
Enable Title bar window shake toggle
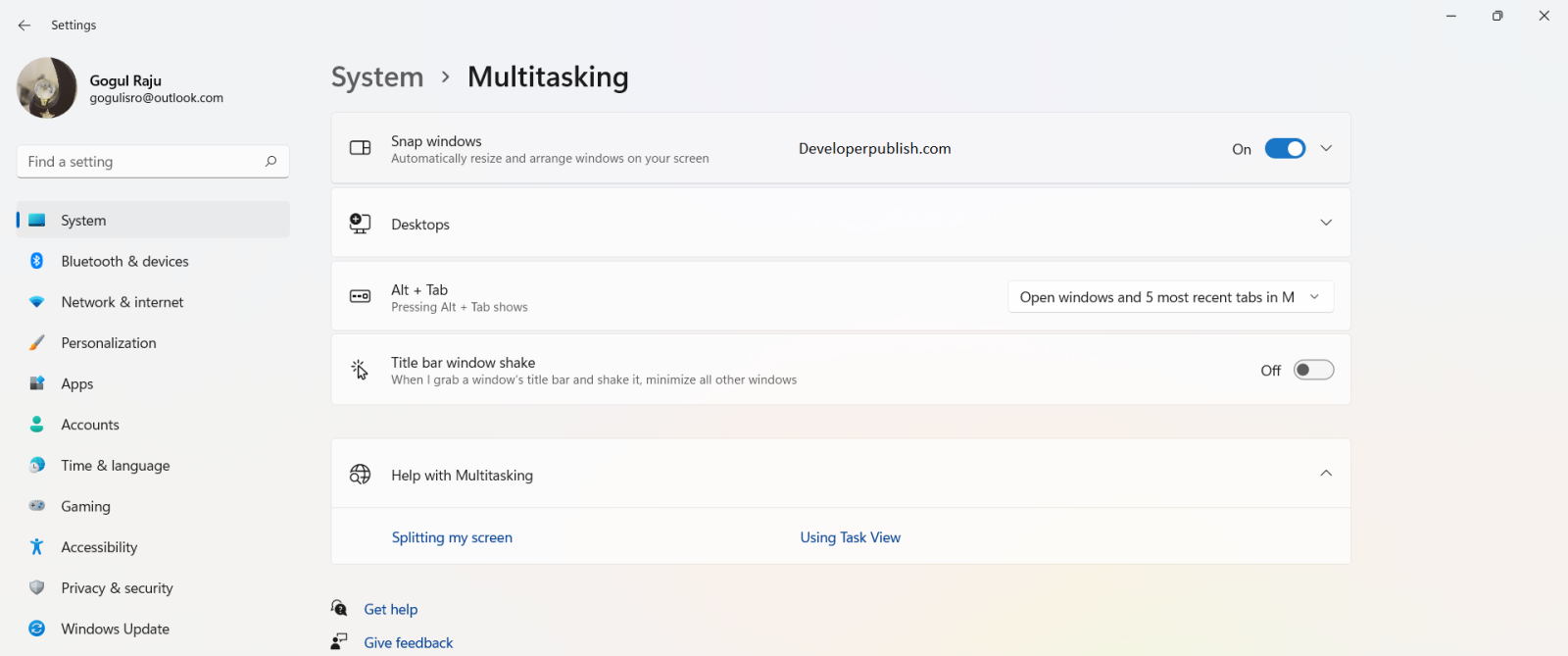click(x=1313, y=370)
